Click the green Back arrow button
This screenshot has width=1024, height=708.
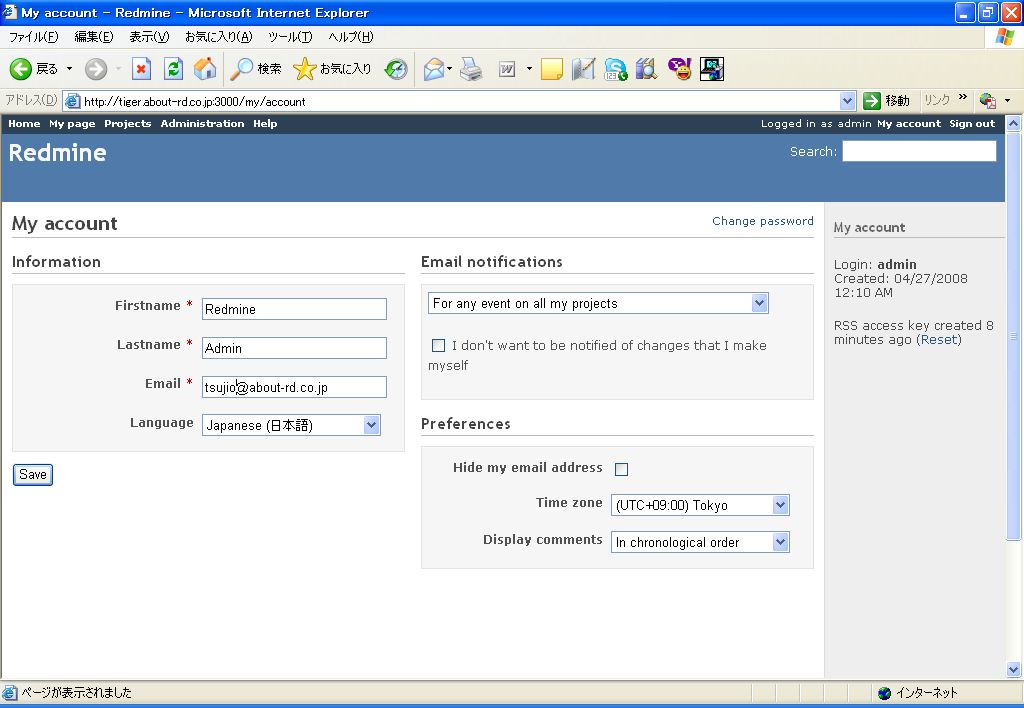20,69
